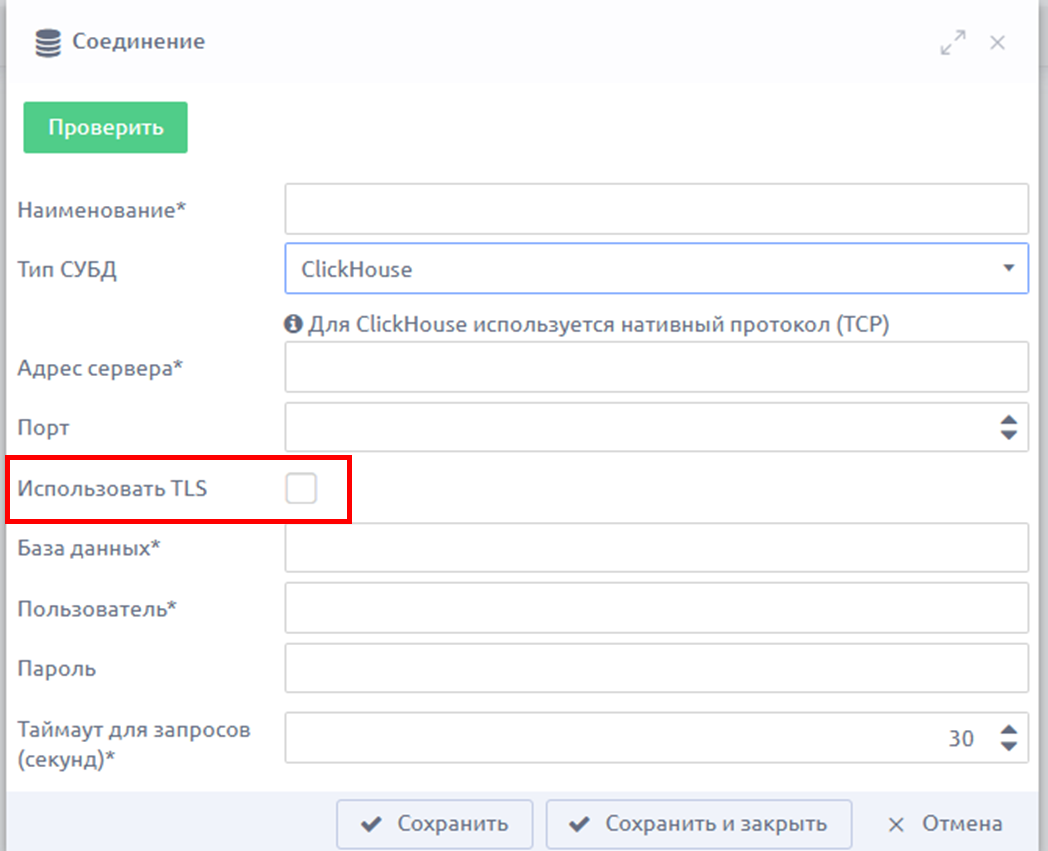Image resolution: width=1048 pixels, height=851 pixels.
Task: Click Сохранить и закрыть button
Action: [698, 824]
